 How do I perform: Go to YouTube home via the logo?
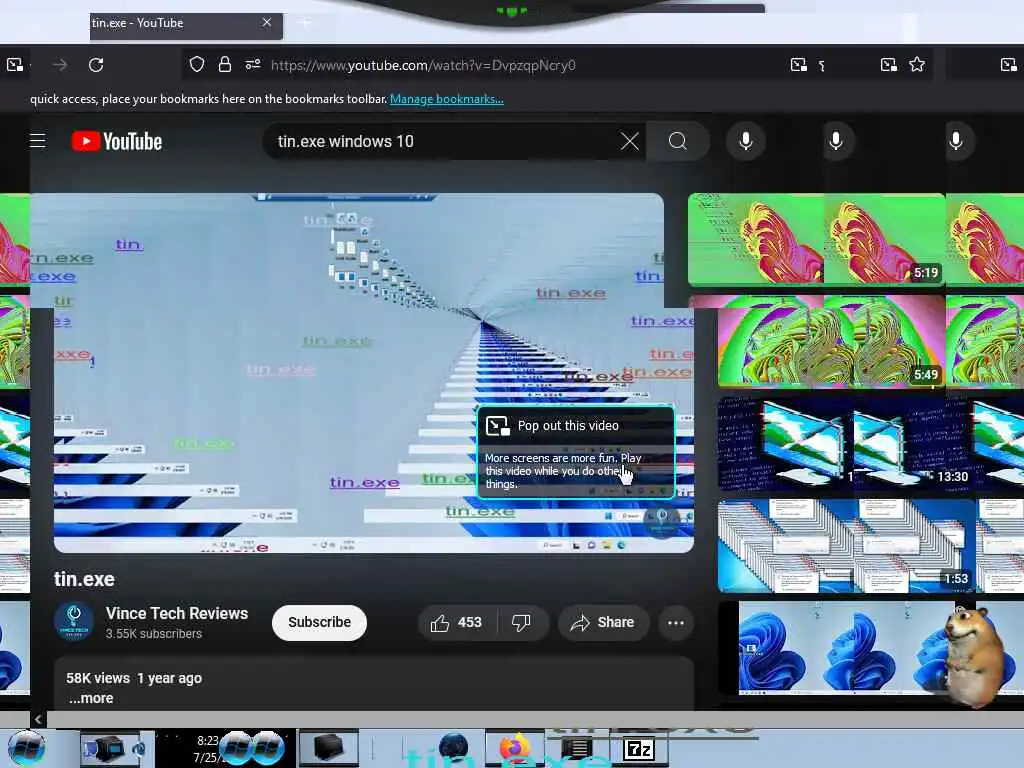(x=117, y=141)
